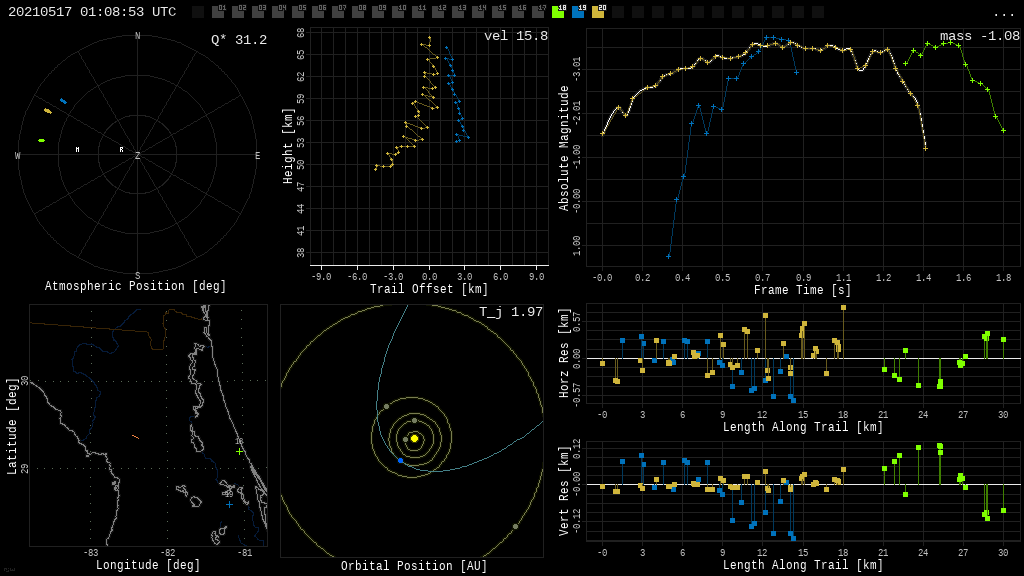This screenshot has height=576, width=1024.
Task: Toggle the gray station 17 box
Action: (x=538, y=12)
